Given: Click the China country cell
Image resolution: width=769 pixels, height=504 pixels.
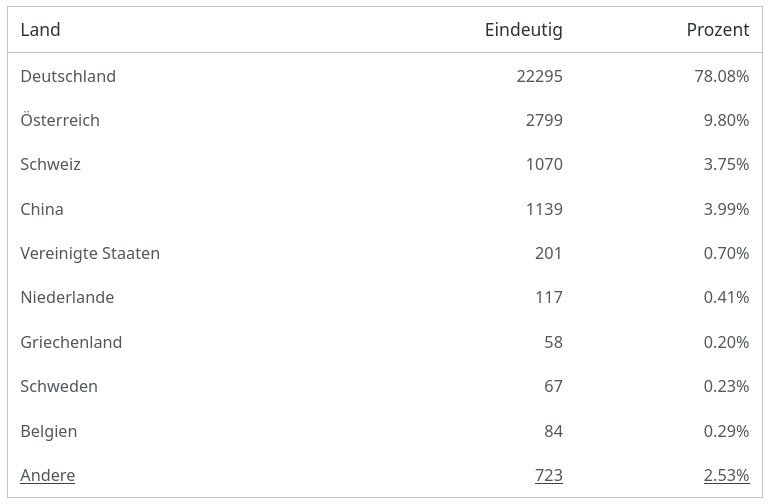Looking at the screenshot, I should tap(42, 209).
